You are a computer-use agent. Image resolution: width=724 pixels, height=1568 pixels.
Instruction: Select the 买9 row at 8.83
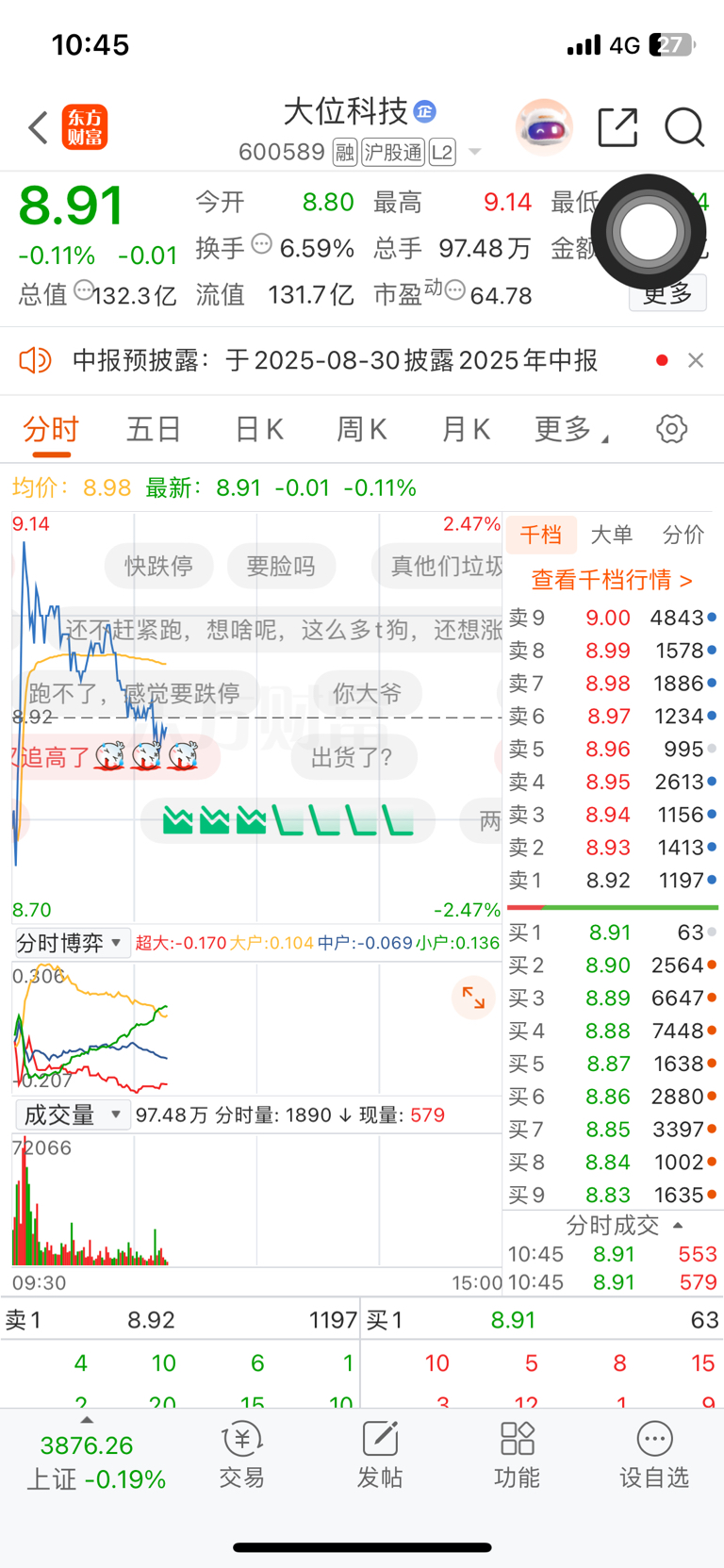(x=613, y=1195)
